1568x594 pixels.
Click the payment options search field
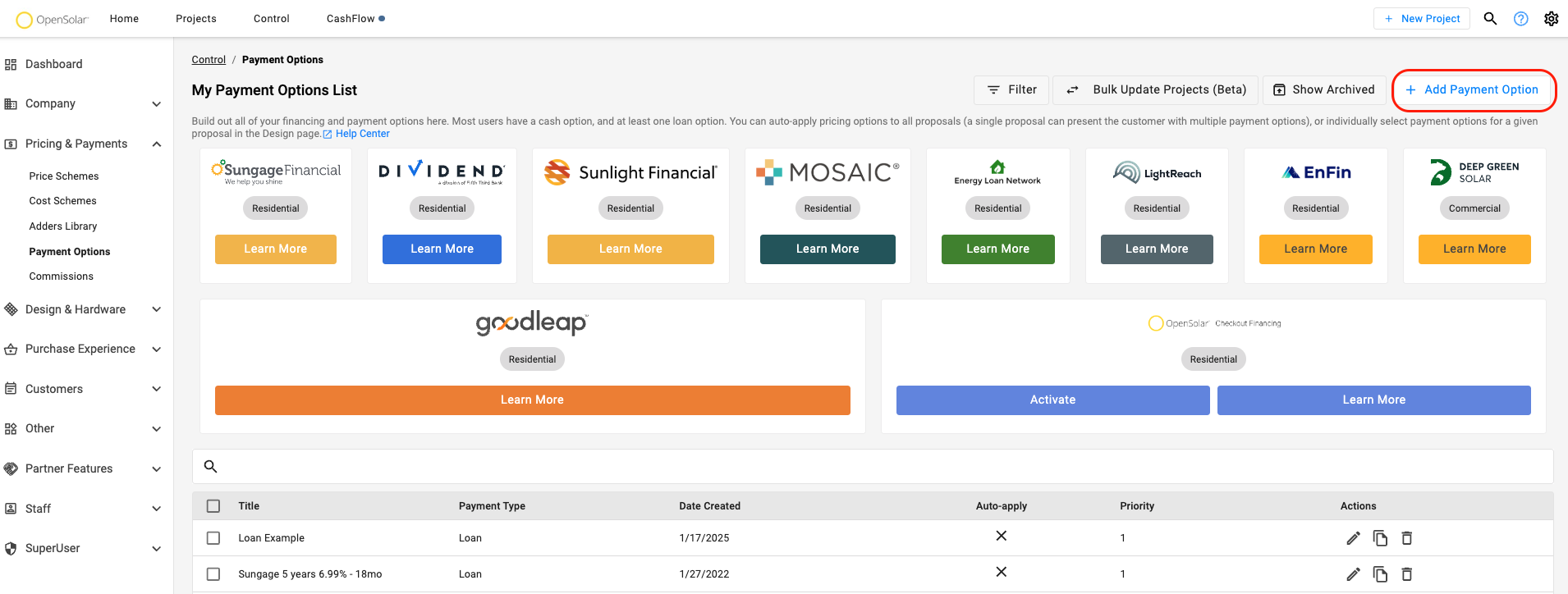point(873,466)
